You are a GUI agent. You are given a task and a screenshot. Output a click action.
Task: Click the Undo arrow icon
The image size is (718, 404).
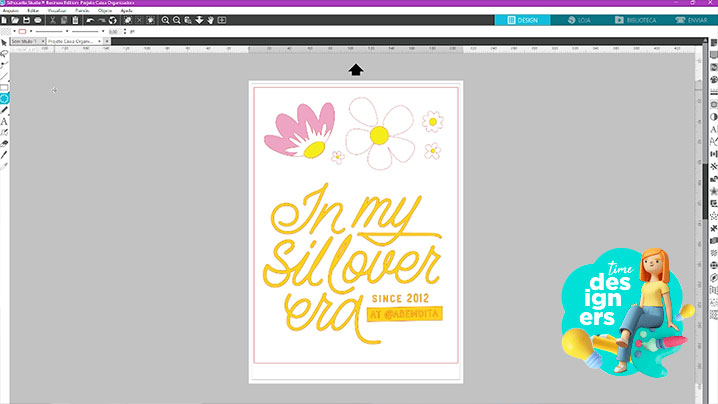pyautogui.click(x=91, y=20)
